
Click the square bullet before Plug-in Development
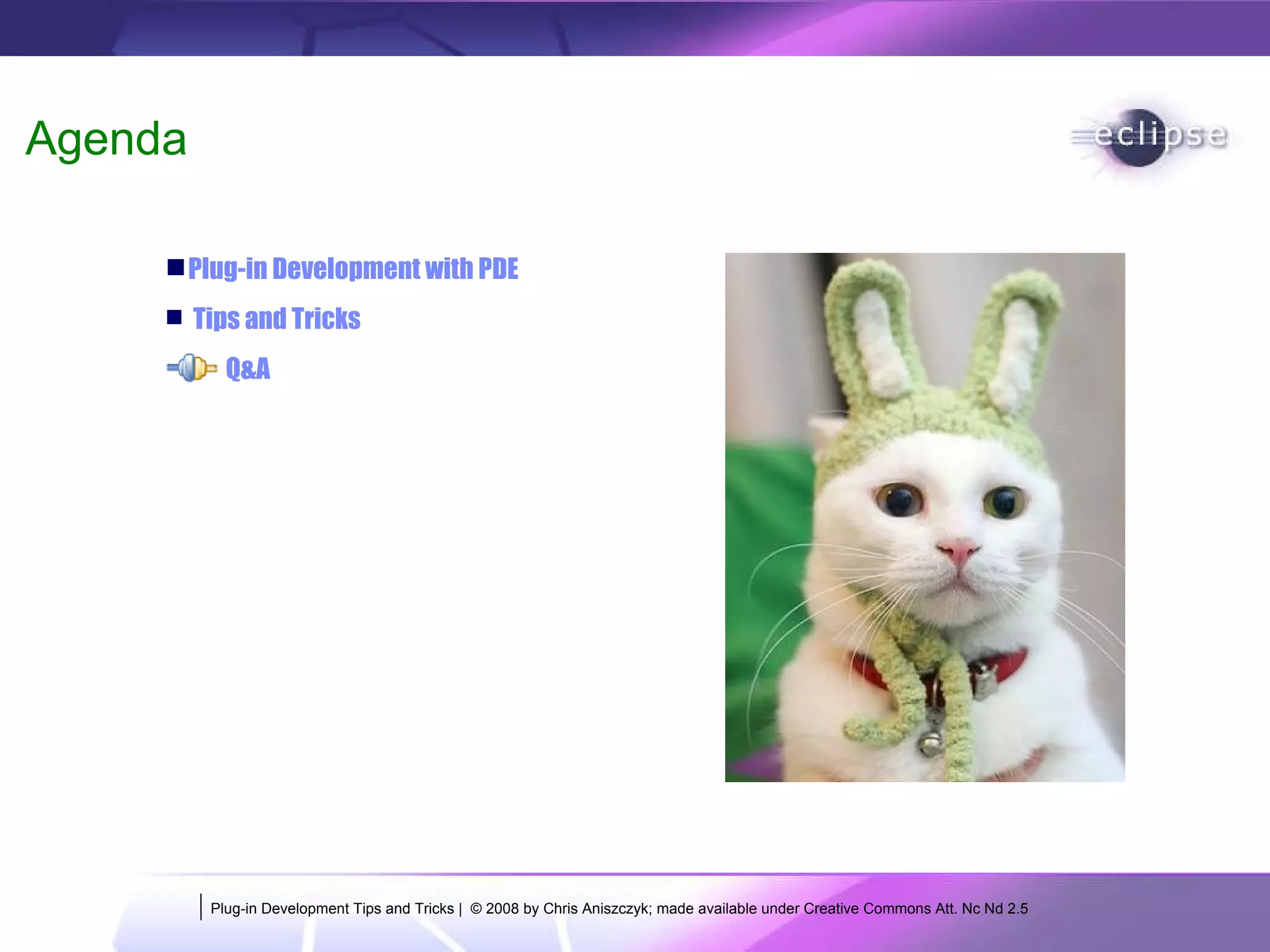[x=175, y=267]
